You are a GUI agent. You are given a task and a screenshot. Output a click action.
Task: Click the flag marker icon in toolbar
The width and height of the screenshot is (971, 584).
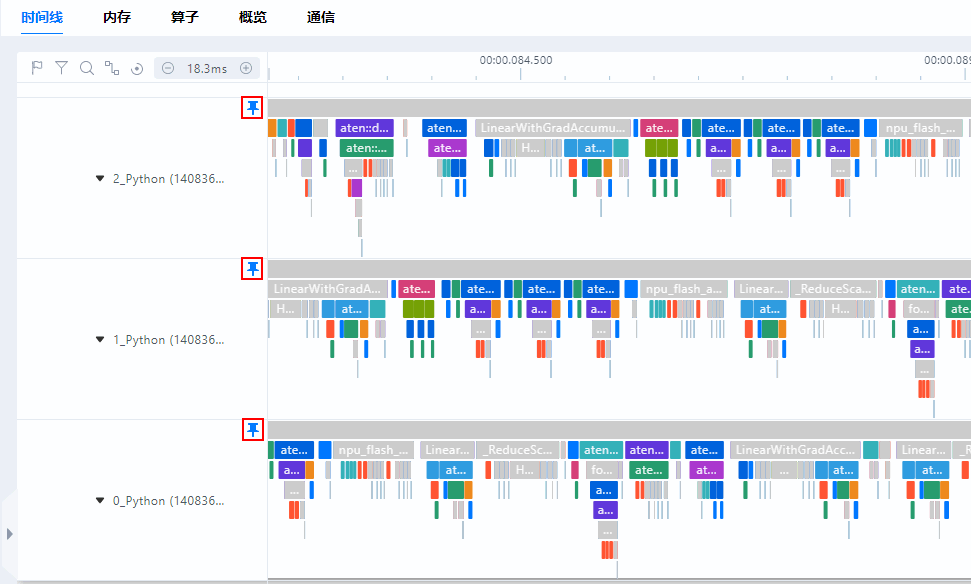pos(37,68)
